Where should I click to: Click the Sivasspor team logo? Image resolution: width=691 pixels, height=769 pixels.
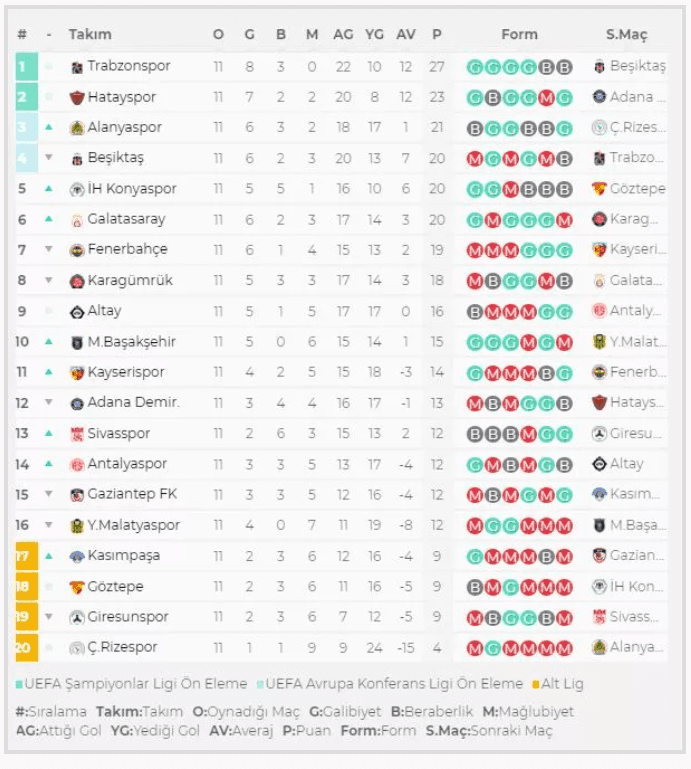tap(78, 434)
